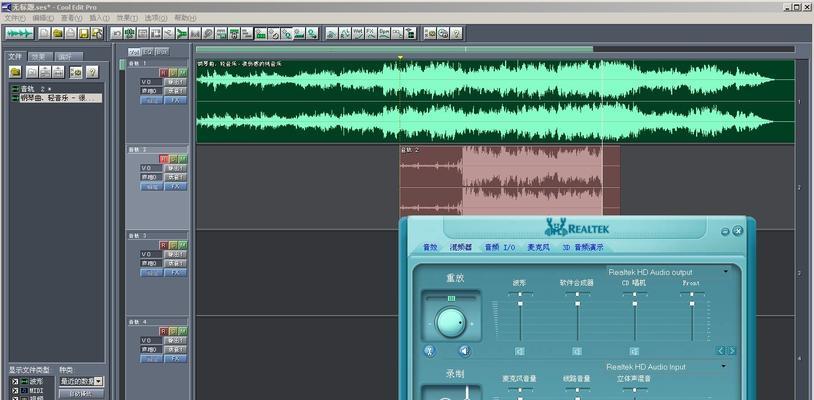Open the Realtek 3D 音频演示 tab
Viewport: 814px width, 400px height.
(583, 247)
